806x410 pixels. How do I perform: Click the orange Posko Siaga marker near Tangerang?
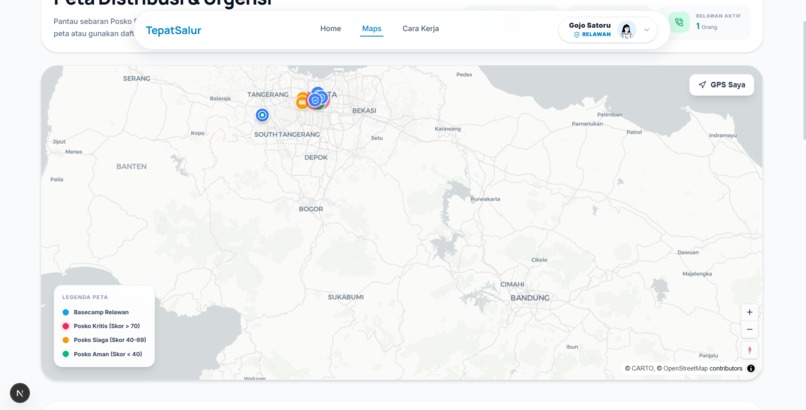(301, 101)
